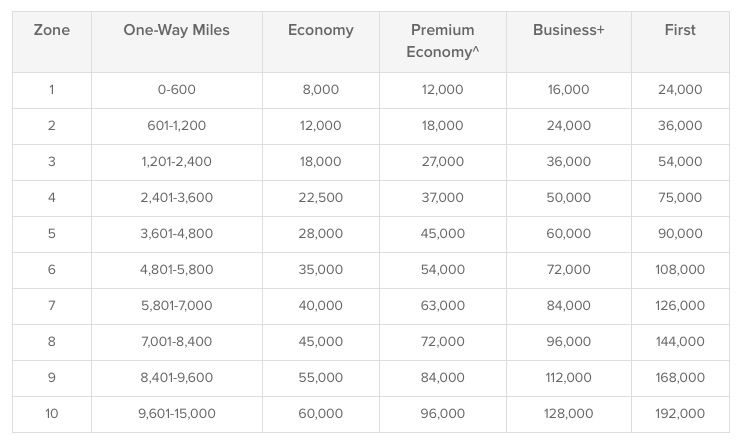The image size is (737, 440).
Task: Select the 112,000 Business+ value
Action: point(569,377)
